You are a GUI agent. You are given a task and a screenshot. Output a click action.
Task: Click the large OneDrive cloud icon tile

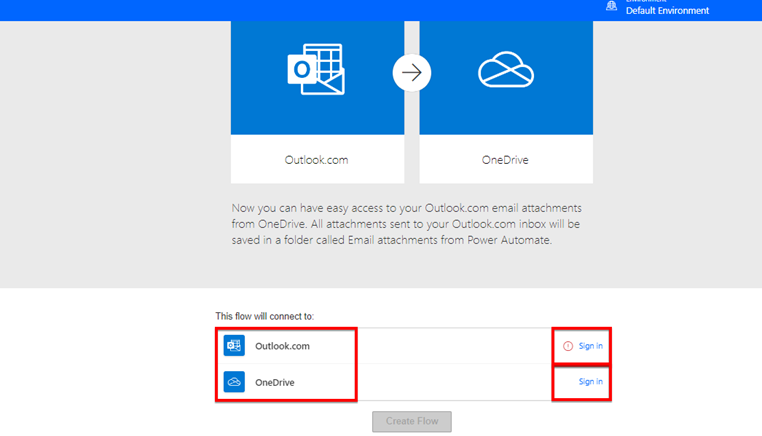pyautogui.click(x=506, y=77)
